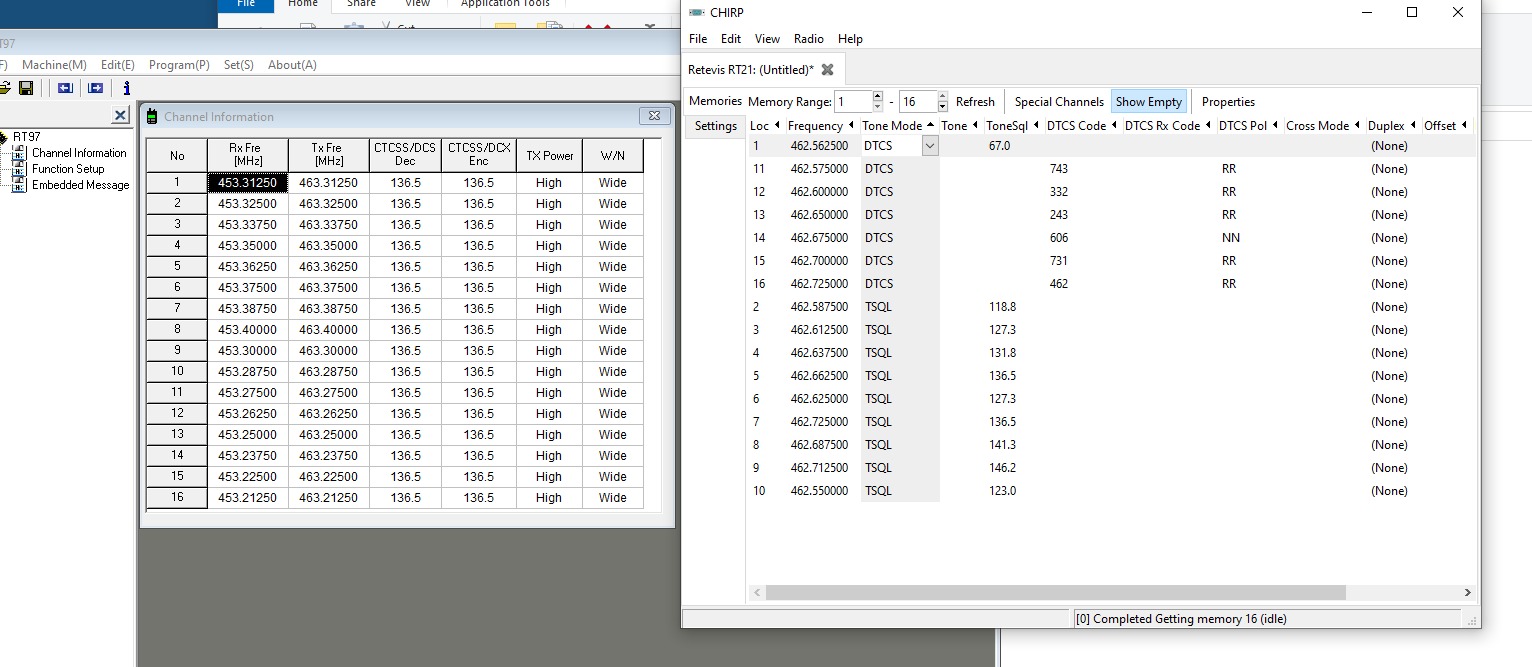Click Tx Fre cell 463.32500 in row 2
1532x667 pixels.
click(x=329, y=204)
